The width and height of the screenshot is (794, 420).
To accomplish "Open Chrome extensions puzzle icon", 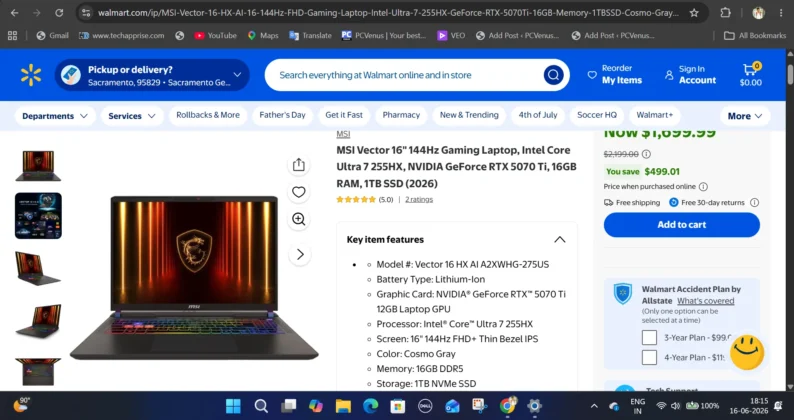I will click(725, 13).
